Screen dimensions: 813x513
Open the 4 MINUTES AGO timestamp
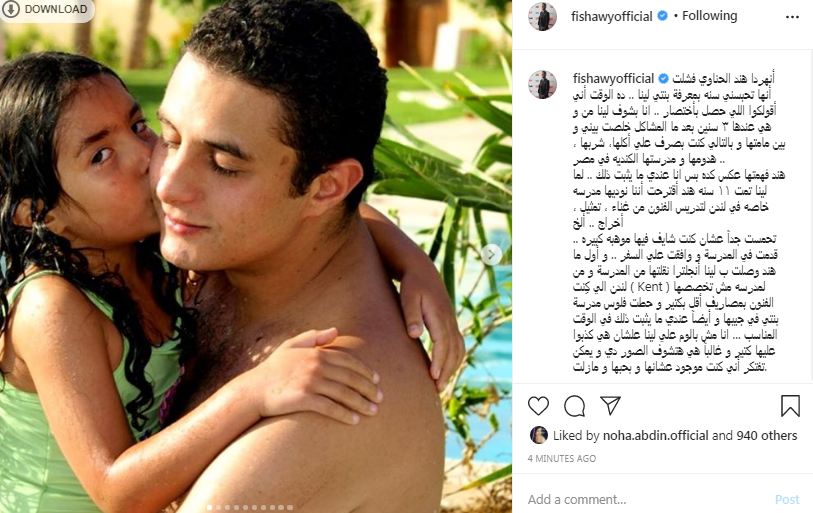[562, 459]
